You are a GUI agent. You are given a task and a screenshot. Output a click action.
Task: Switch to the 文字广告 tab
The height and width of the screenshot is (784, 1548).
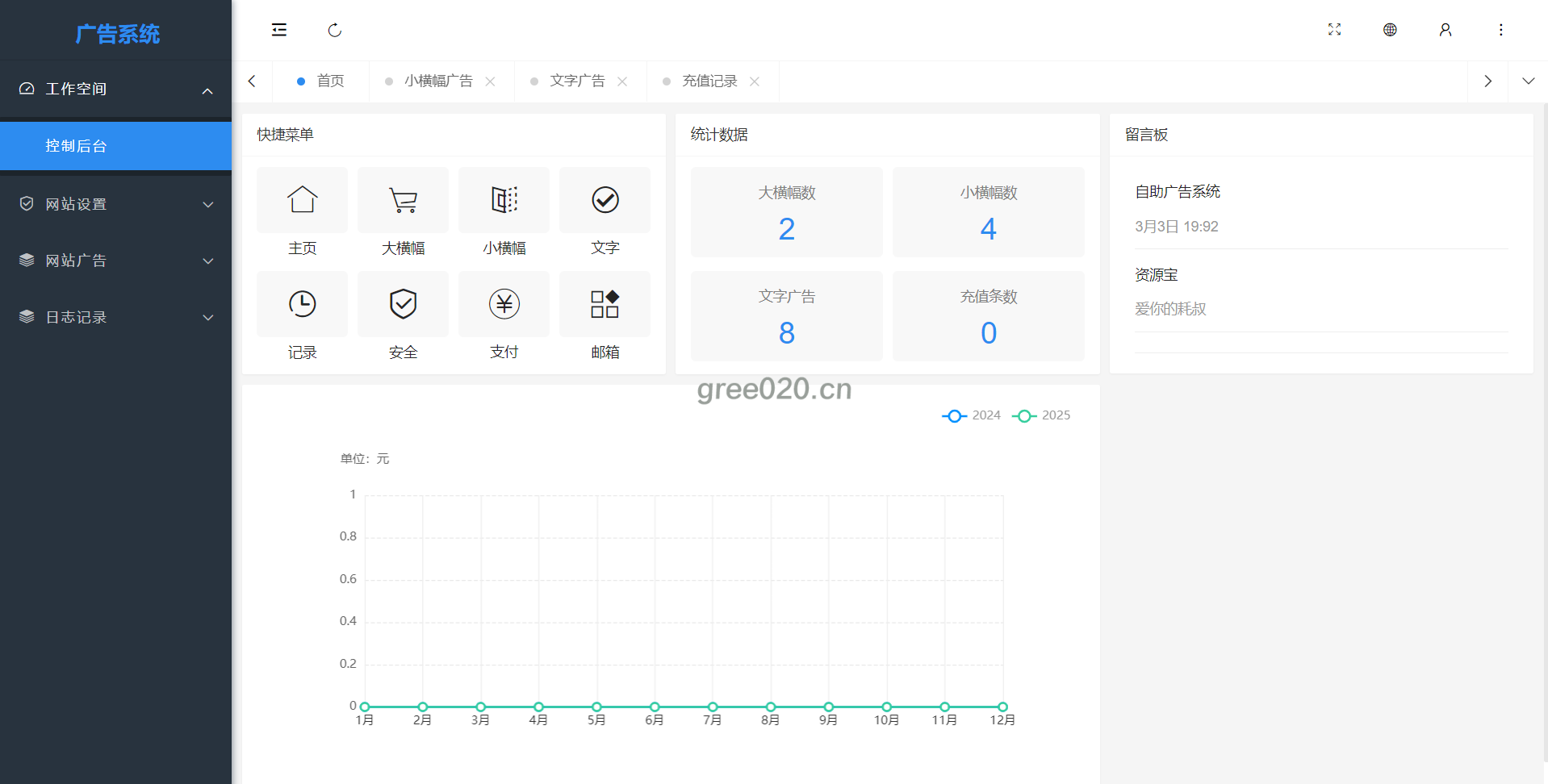point(577,81)
